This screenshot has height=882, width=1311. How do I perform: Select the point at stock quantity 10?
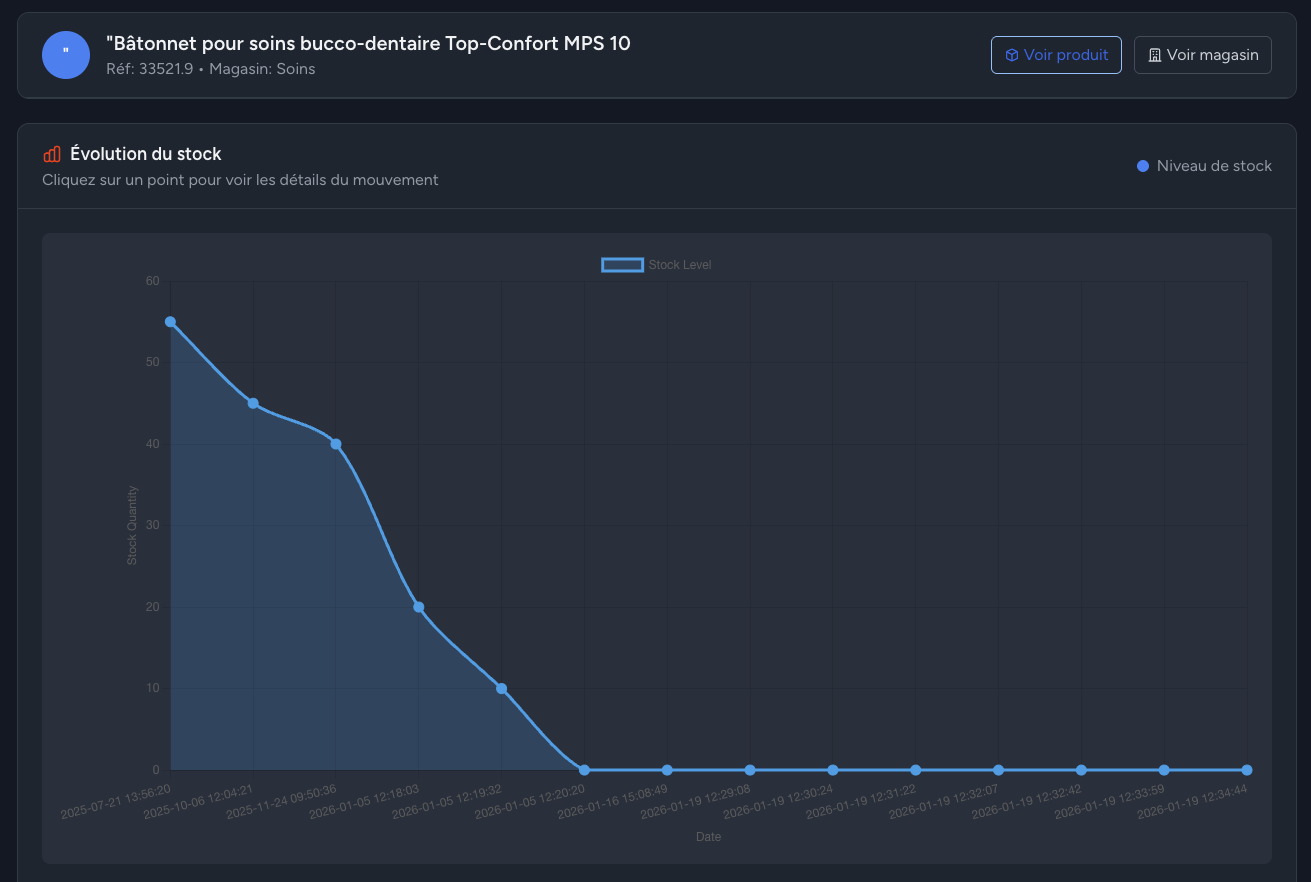(501, 688)
